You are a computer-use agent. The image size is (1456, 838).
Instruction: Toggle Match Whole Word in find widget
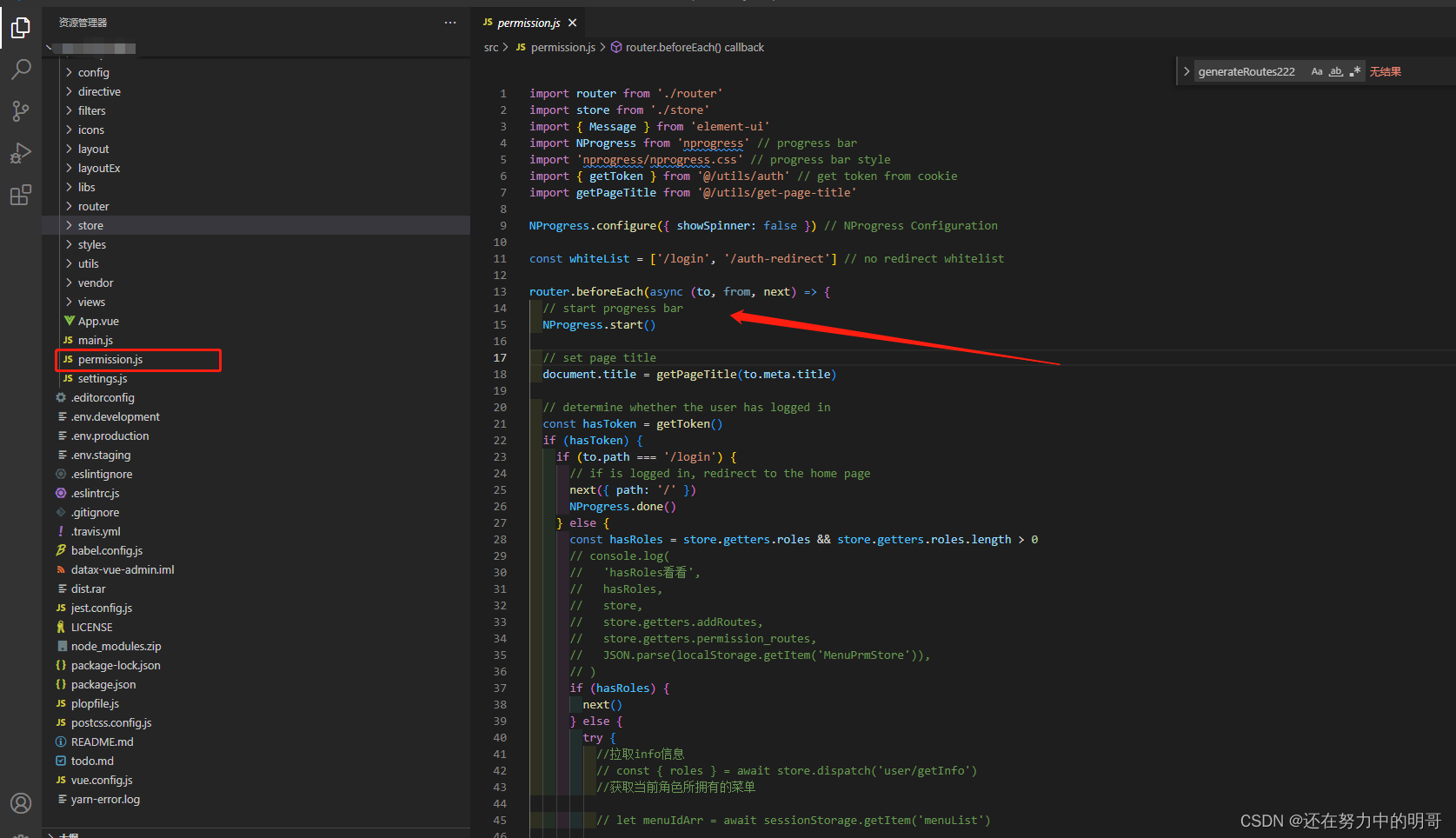(x=1336, y=71)
